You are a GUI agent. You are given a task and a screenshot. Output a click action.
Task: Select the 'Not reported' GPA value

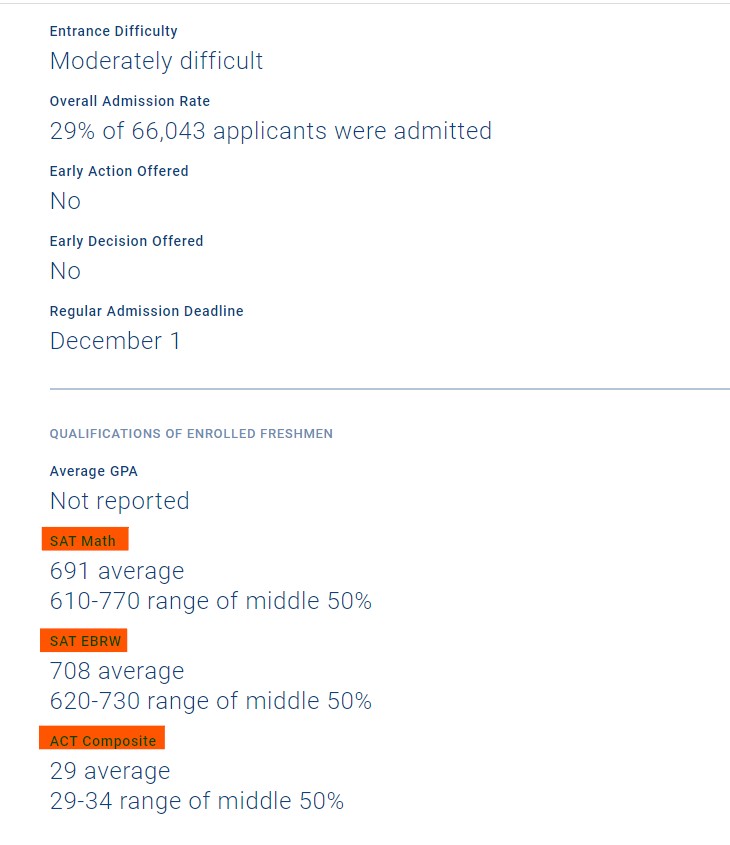pos(119,501)
